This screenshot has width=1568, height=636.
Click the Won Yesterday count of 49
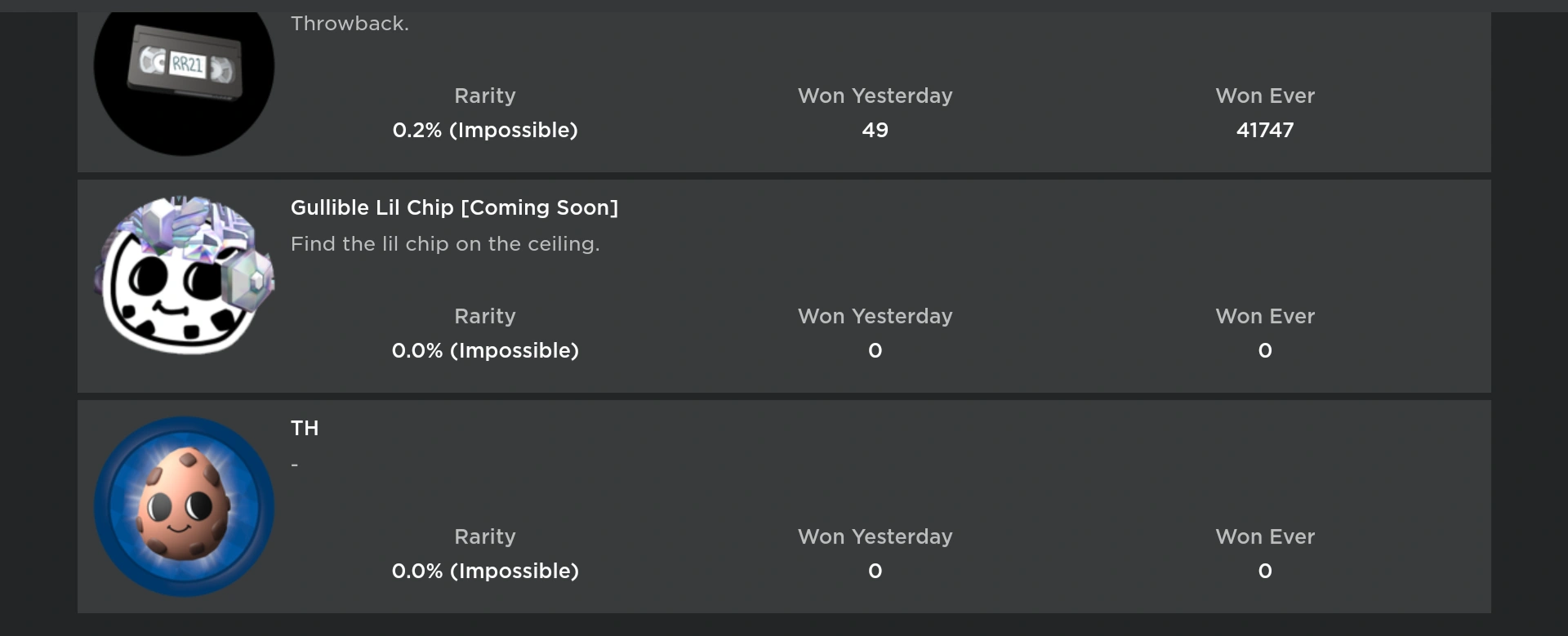coord(875,130)
